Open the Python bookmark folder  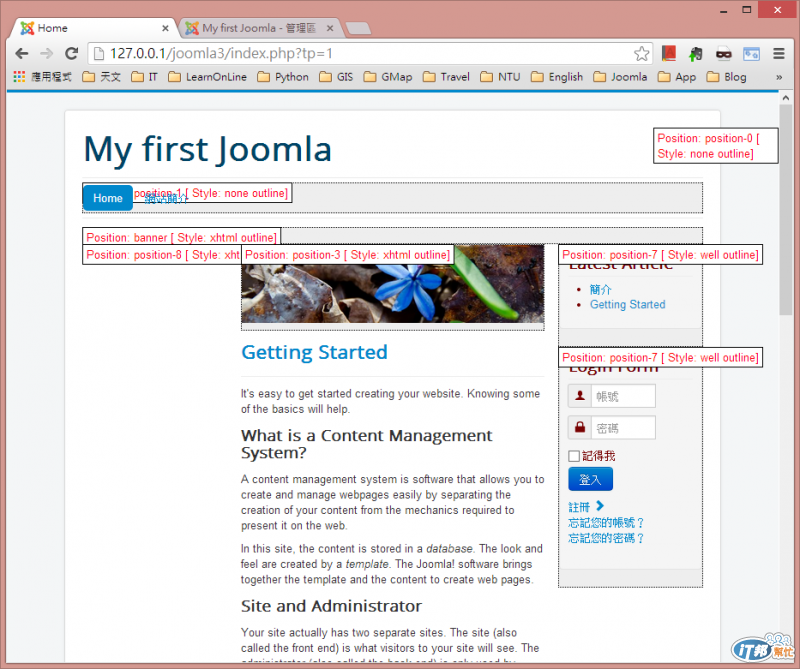coord(283,77)
